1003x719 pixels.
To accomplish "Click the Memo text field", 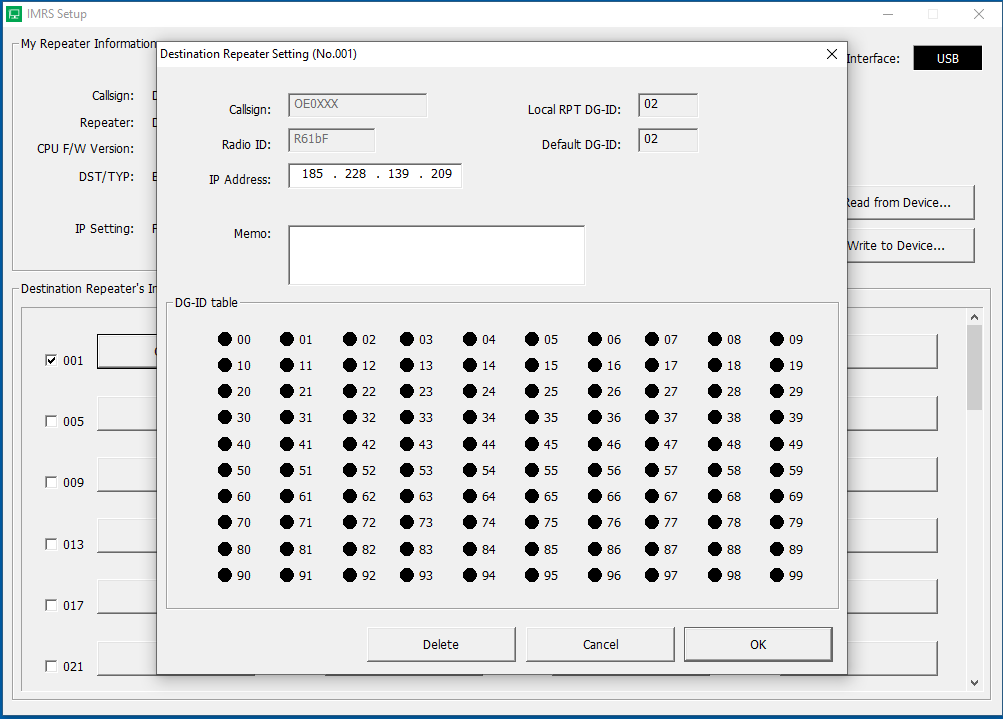I will click(436, 255).
